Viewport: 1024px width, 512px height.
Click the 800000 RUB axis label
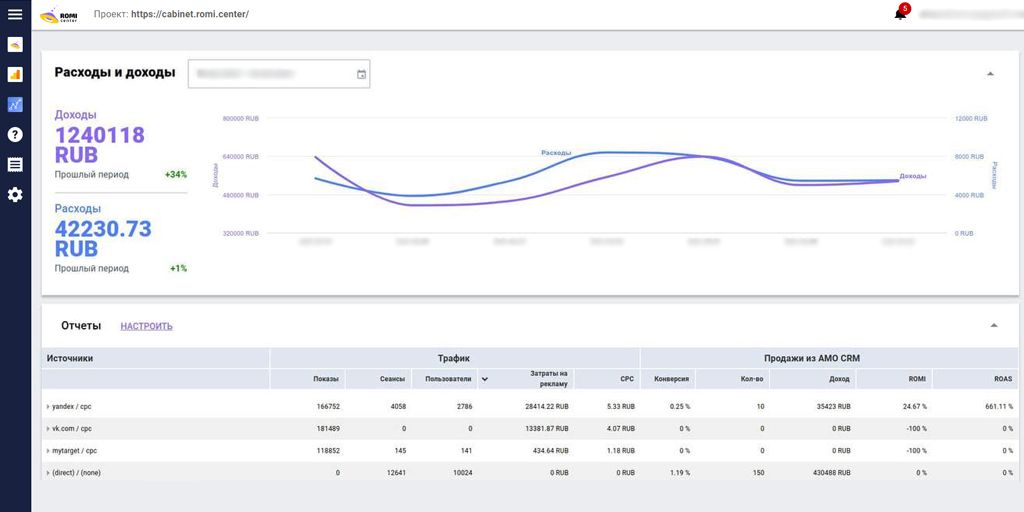[241, 119]
